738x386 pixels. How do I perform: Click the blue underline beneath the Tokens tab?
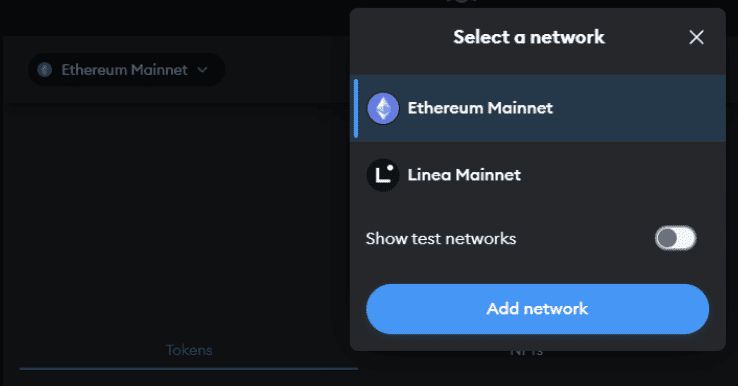(x=189, y=369)
